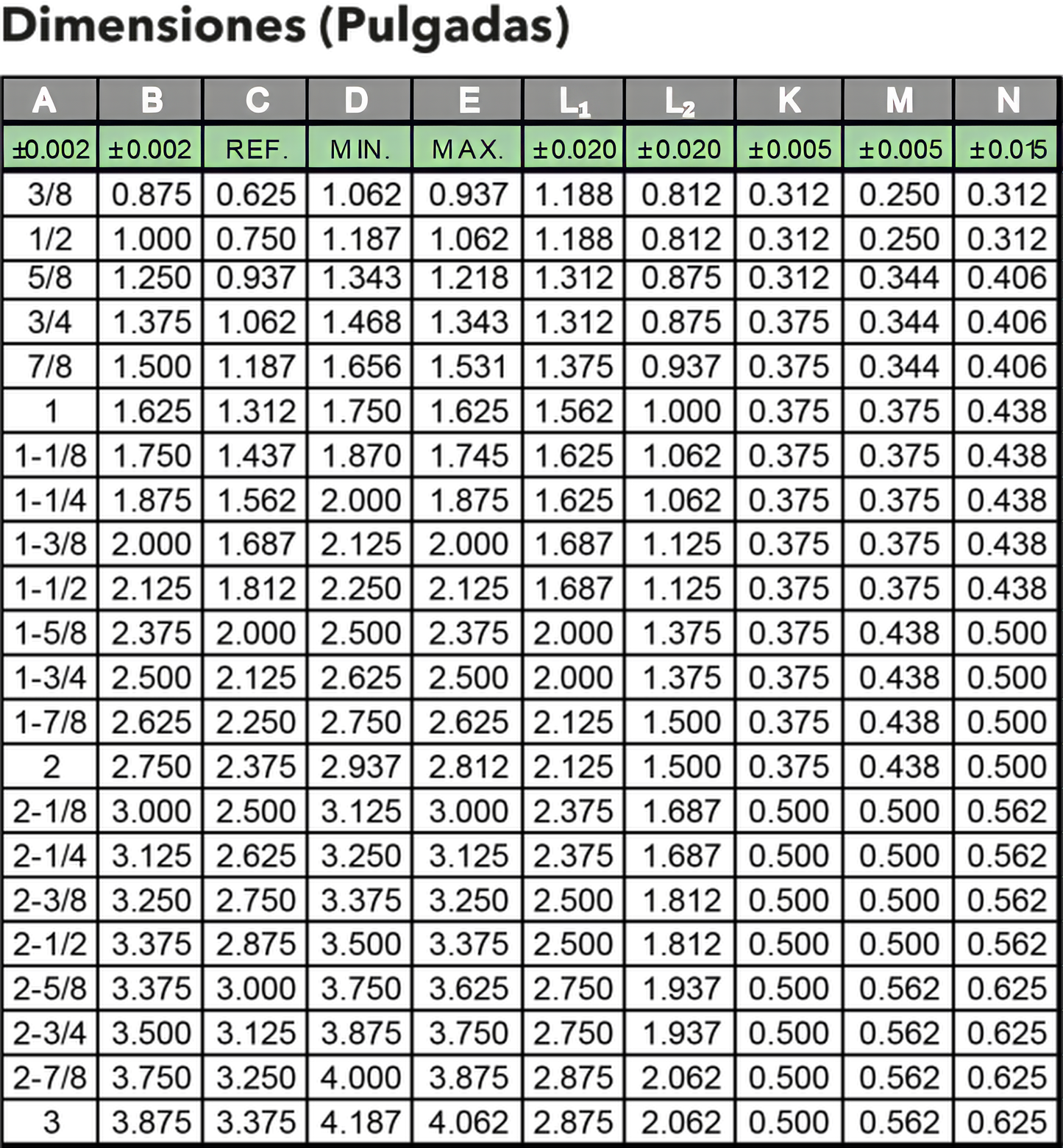Click 3.125 in column B of 2-1/4 row

152,856
